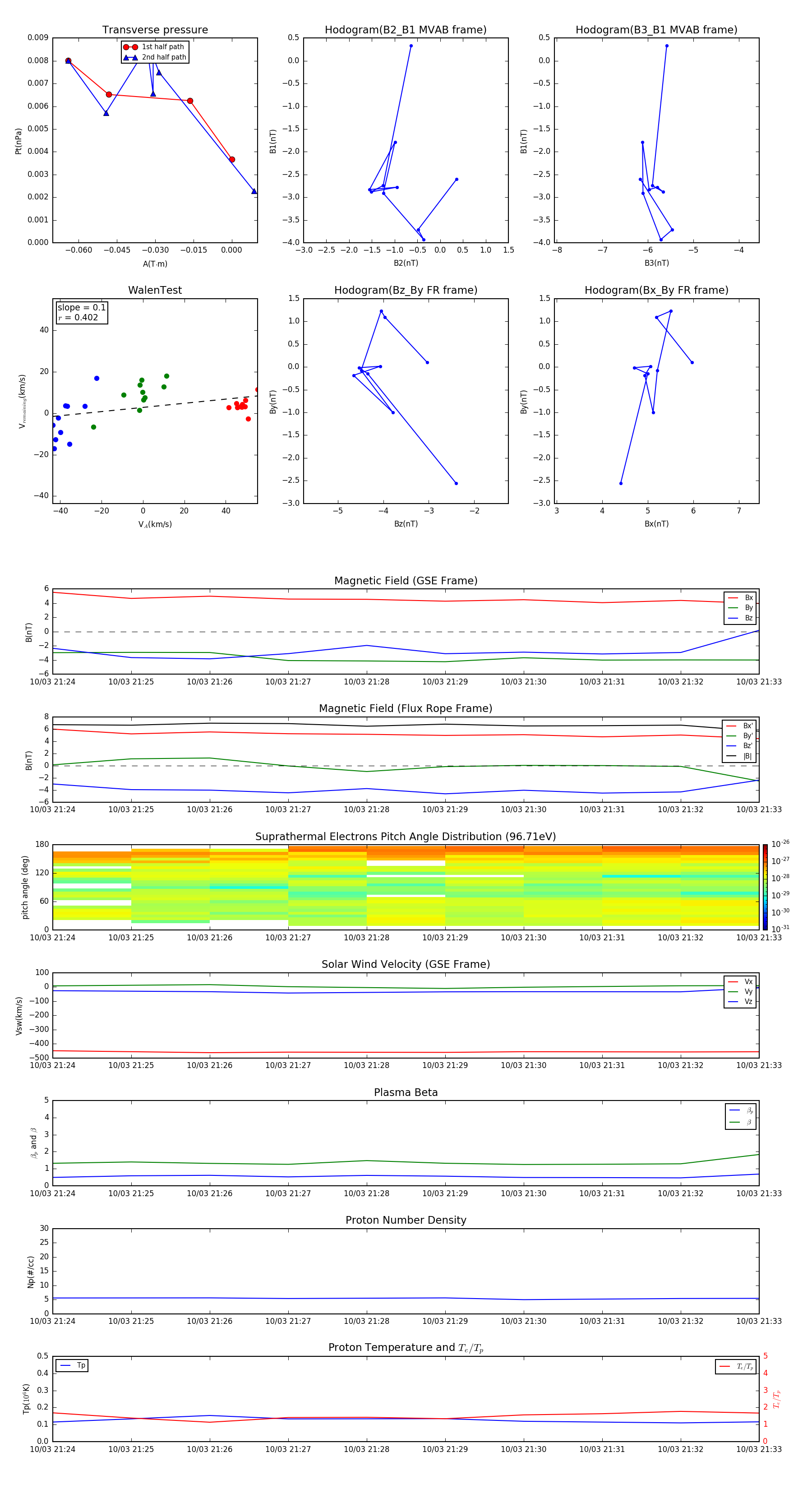Click the 'Np(#/cc)' axis label
The image size is (812, 1489).
point(31,1272)
